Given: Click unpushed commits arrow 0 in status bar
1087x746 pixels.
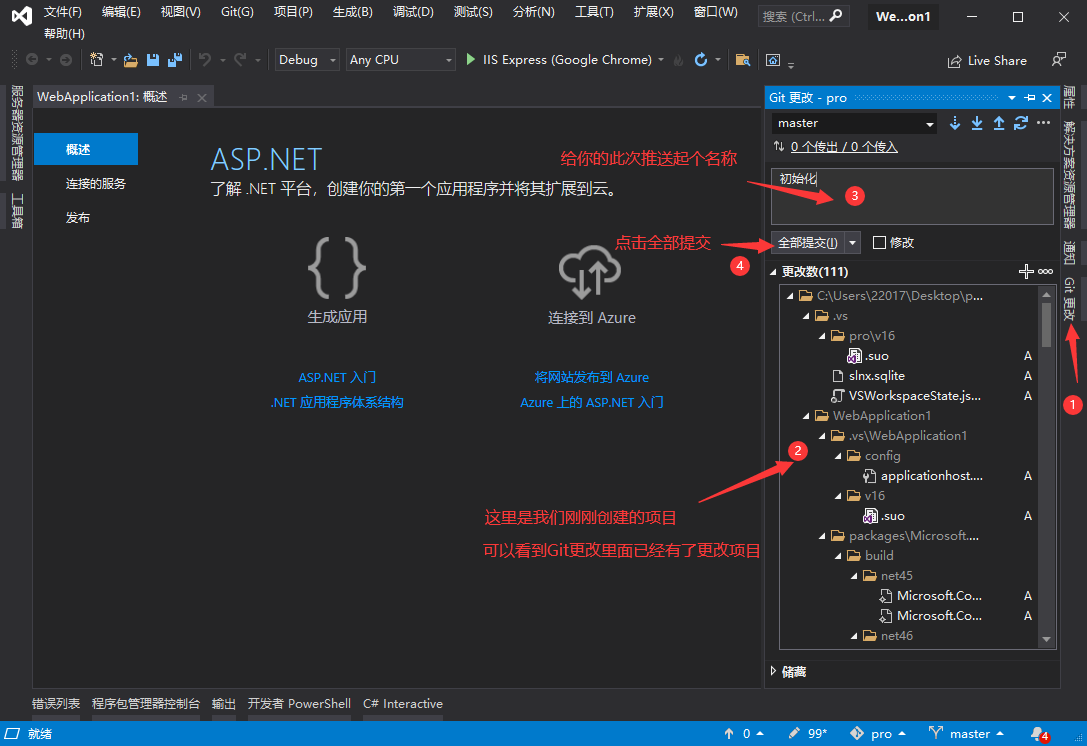Looking at the screenshot, I should coord(744,734).
